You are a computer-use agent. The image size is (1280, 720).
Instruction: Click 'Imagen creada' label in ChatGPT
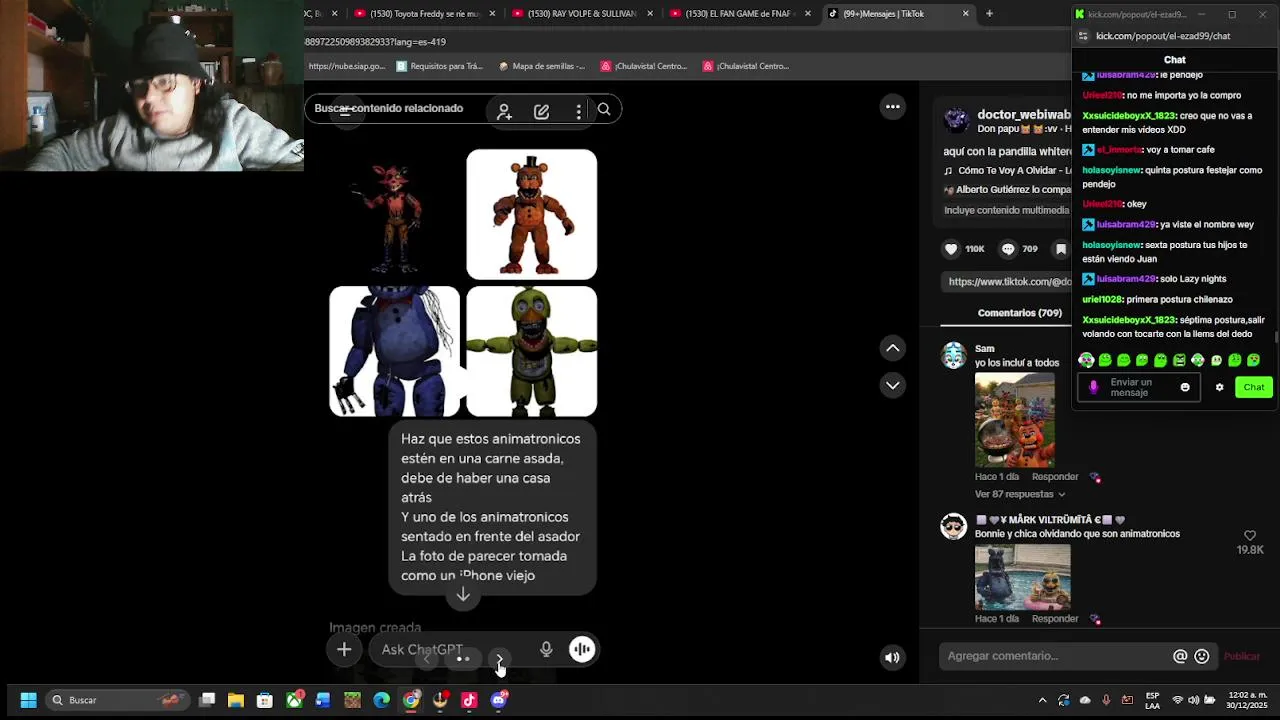(375, 628)
